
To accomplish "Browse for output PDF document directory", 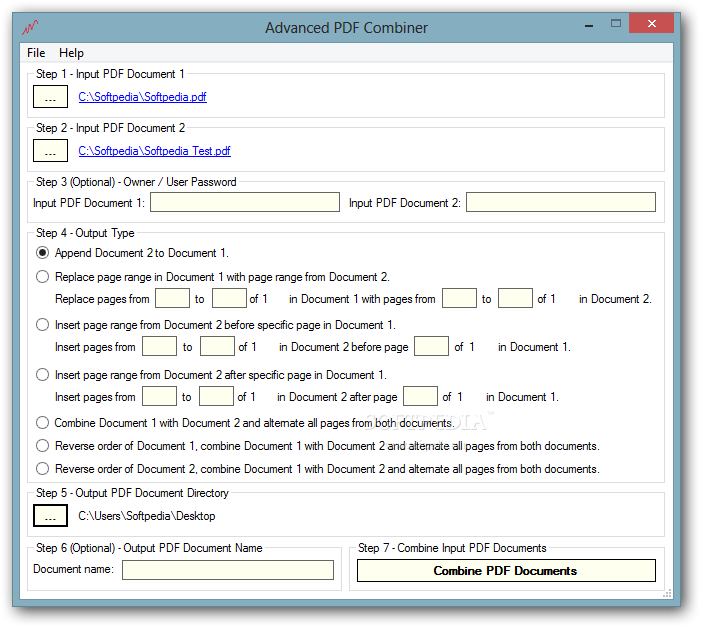I will [x=51, y=516].
